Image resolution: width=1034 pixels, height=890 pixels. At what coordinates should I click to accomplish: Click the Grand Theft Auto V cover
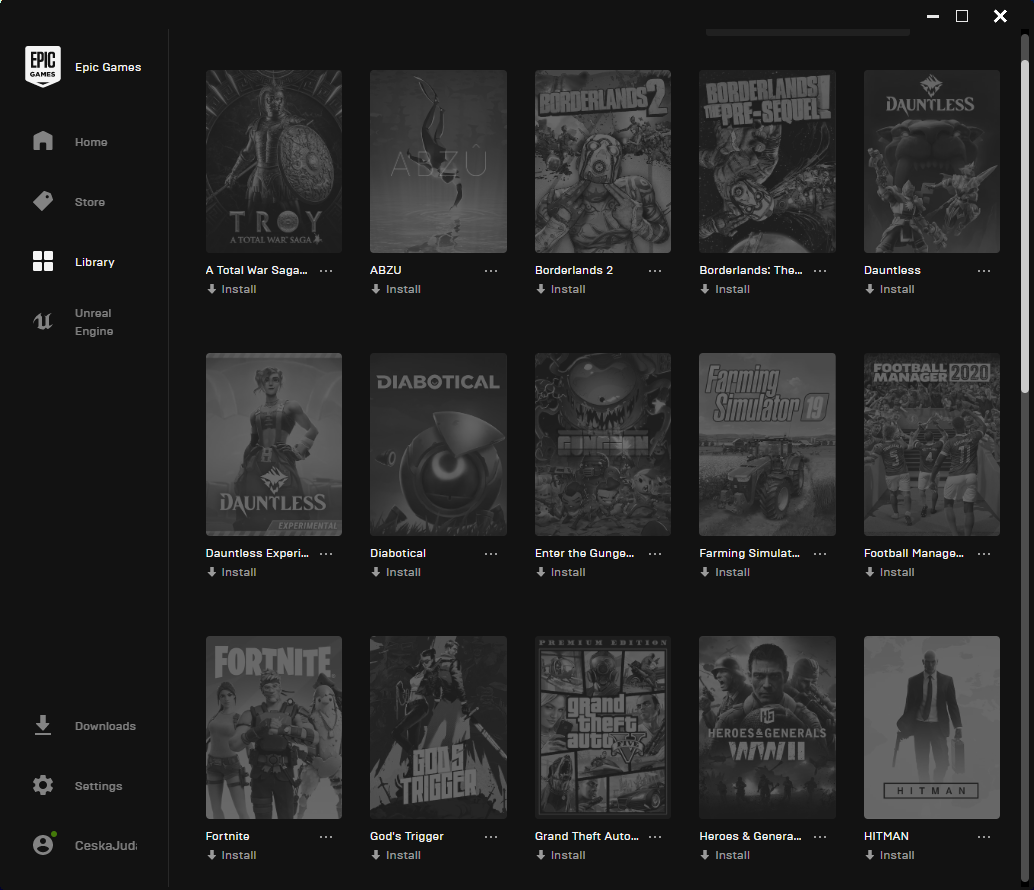[x=603, y=727]
